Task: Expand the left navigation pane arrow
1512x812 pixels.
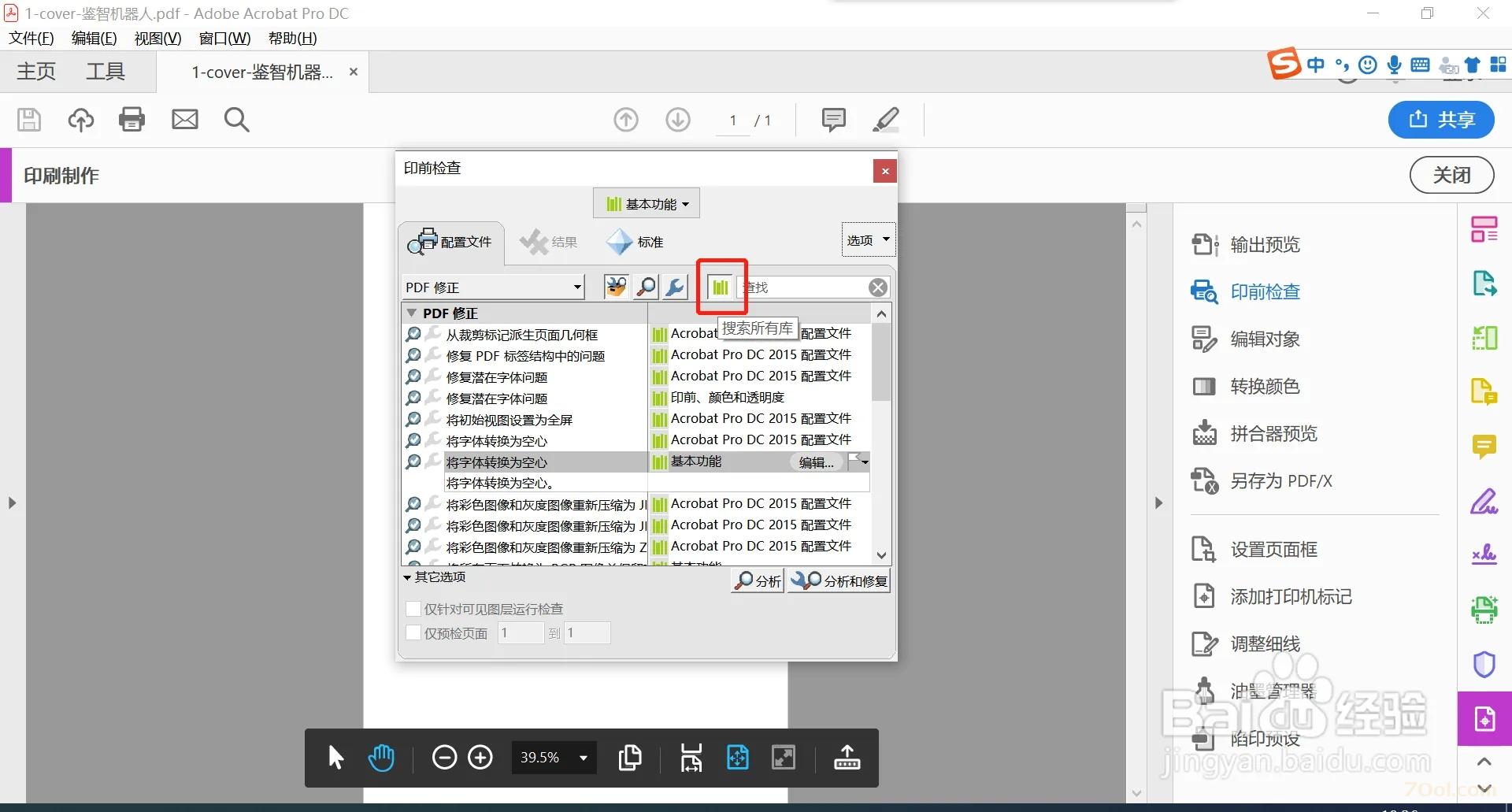Action: pyautogui.click(x=12, y=502)
